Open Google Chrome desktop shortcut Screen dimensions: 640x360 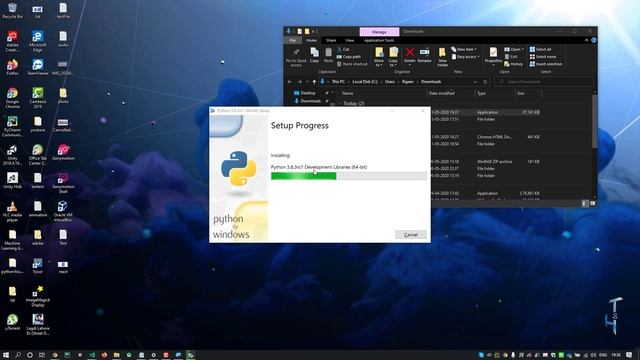point(12,98)
